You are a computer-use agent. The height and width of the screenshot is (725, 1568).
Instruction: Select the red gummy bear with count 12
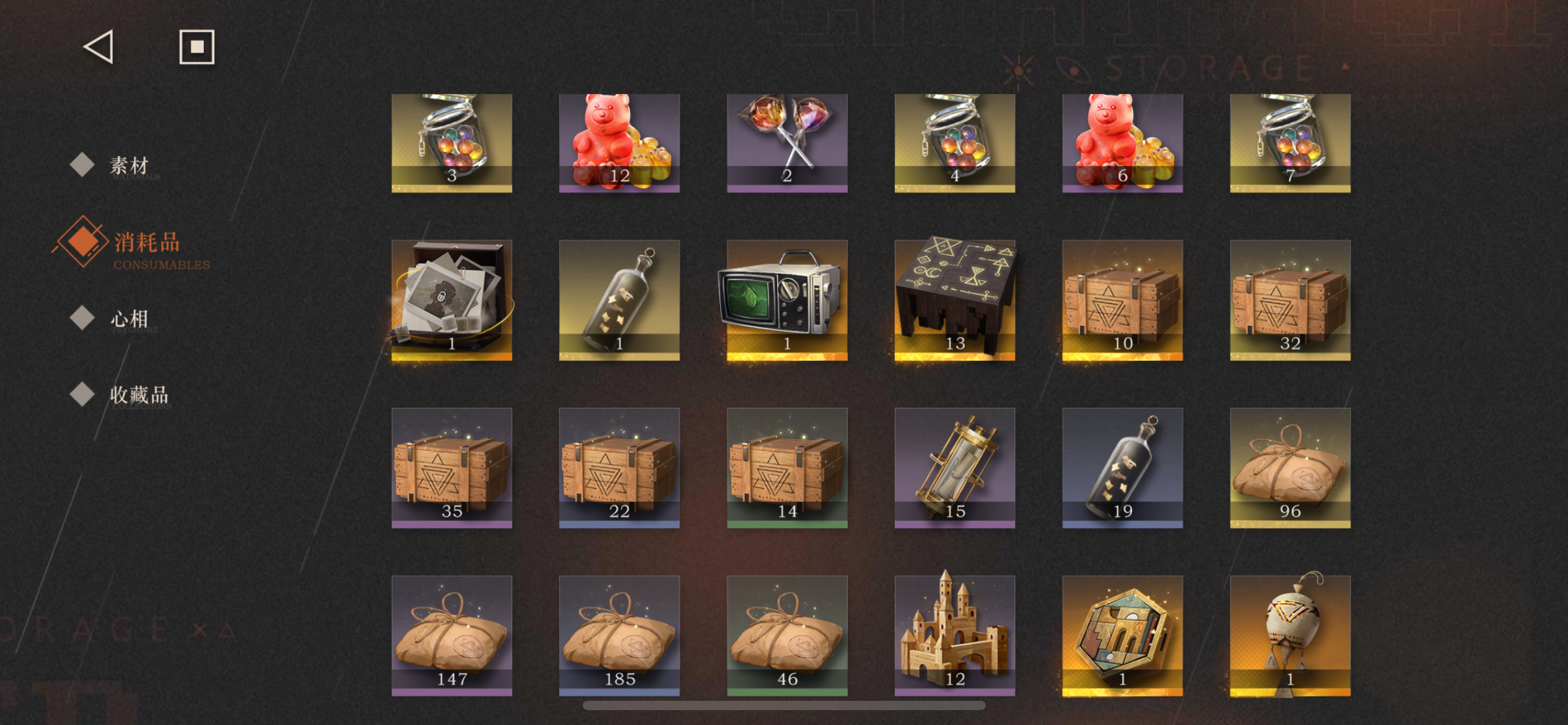point(619,143)
